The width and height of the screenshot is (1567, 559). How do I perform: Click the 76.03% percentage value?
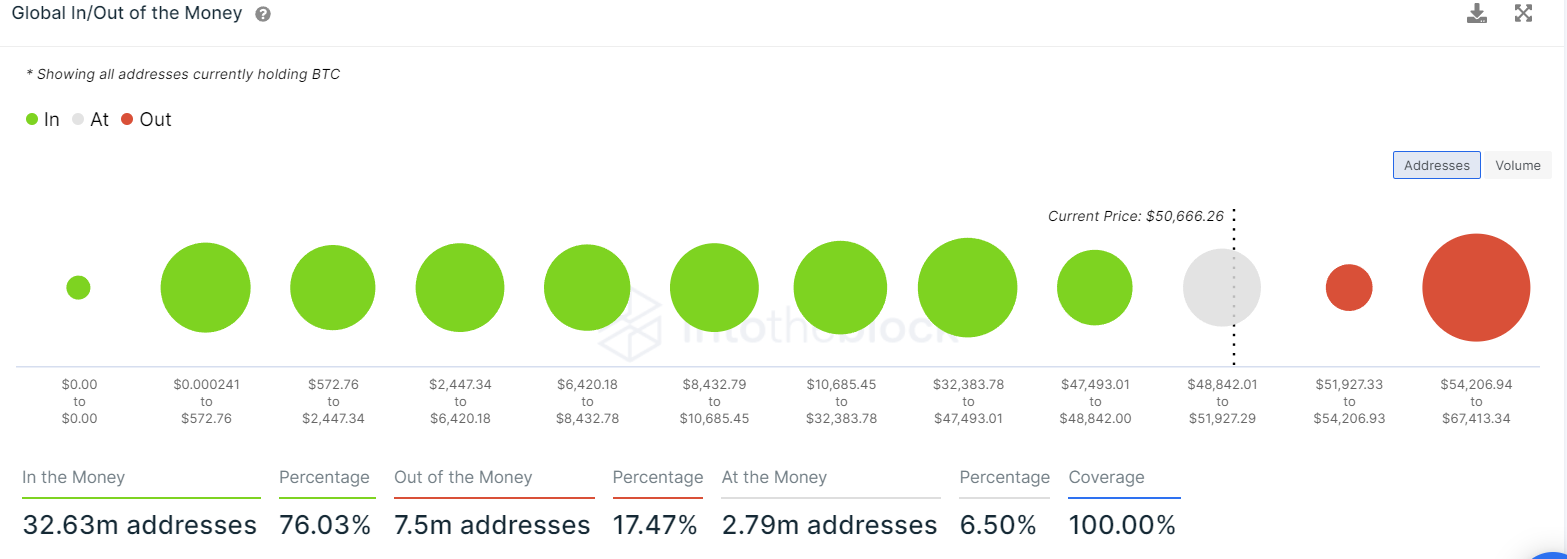tap(325, 525)
